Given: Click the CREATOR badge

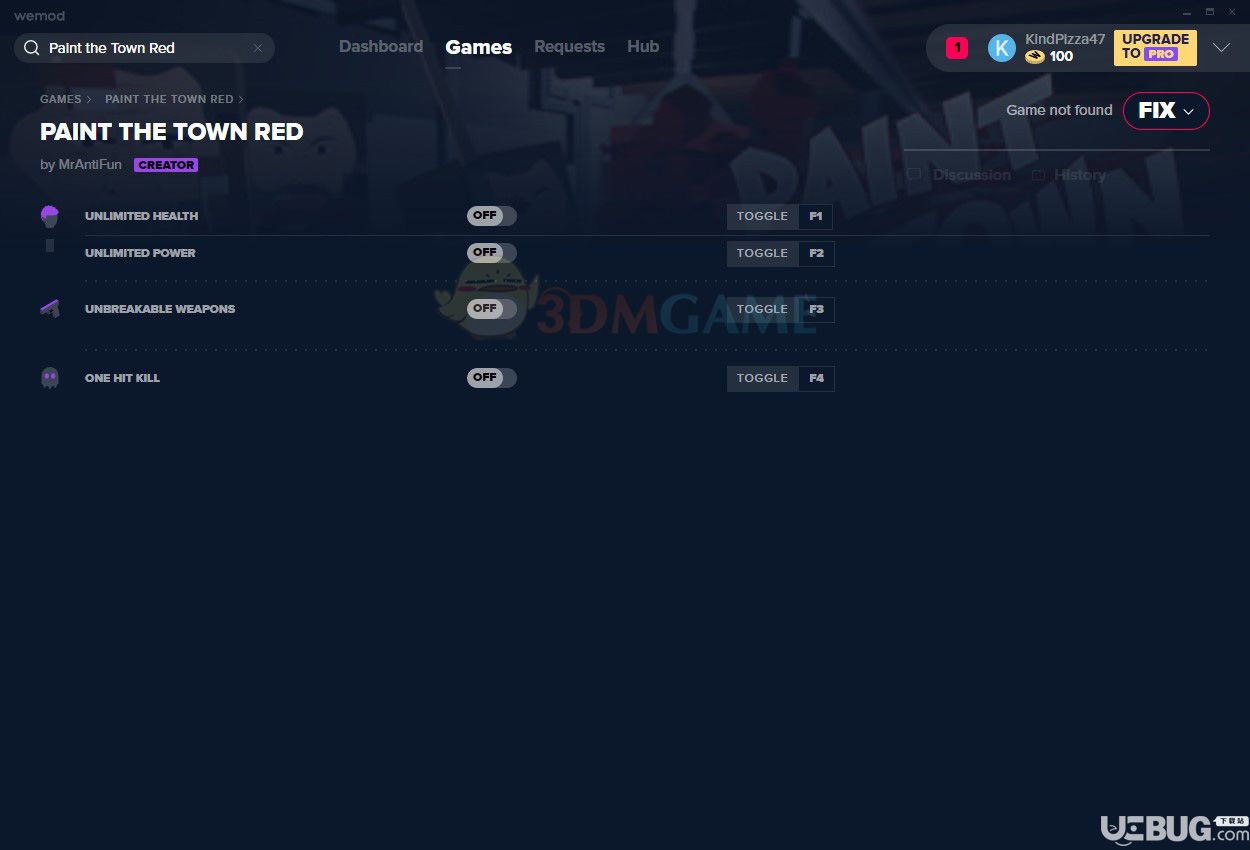Looking at the screenshot, I should pyautogui.click(x=166, y=165).
